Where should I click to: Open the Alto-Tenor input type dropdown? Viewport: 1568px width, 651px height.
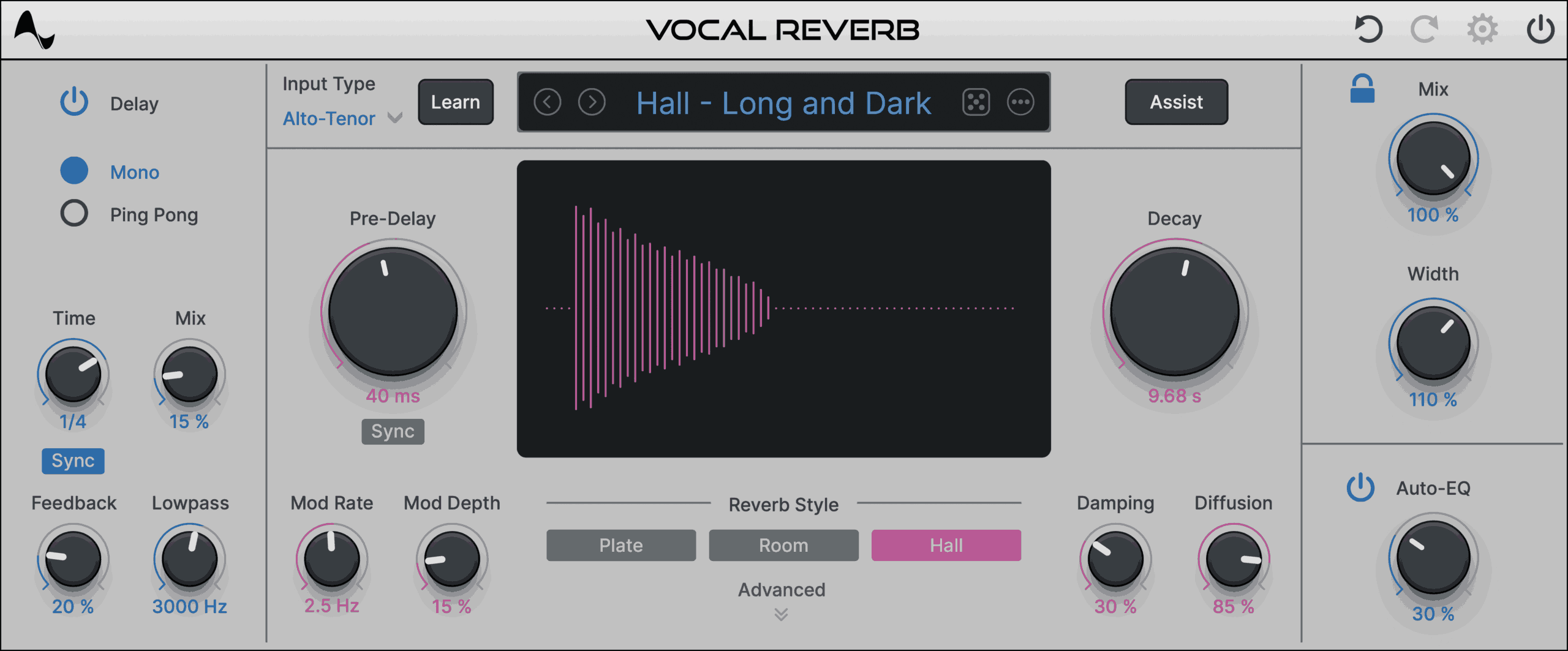[342, 118]
